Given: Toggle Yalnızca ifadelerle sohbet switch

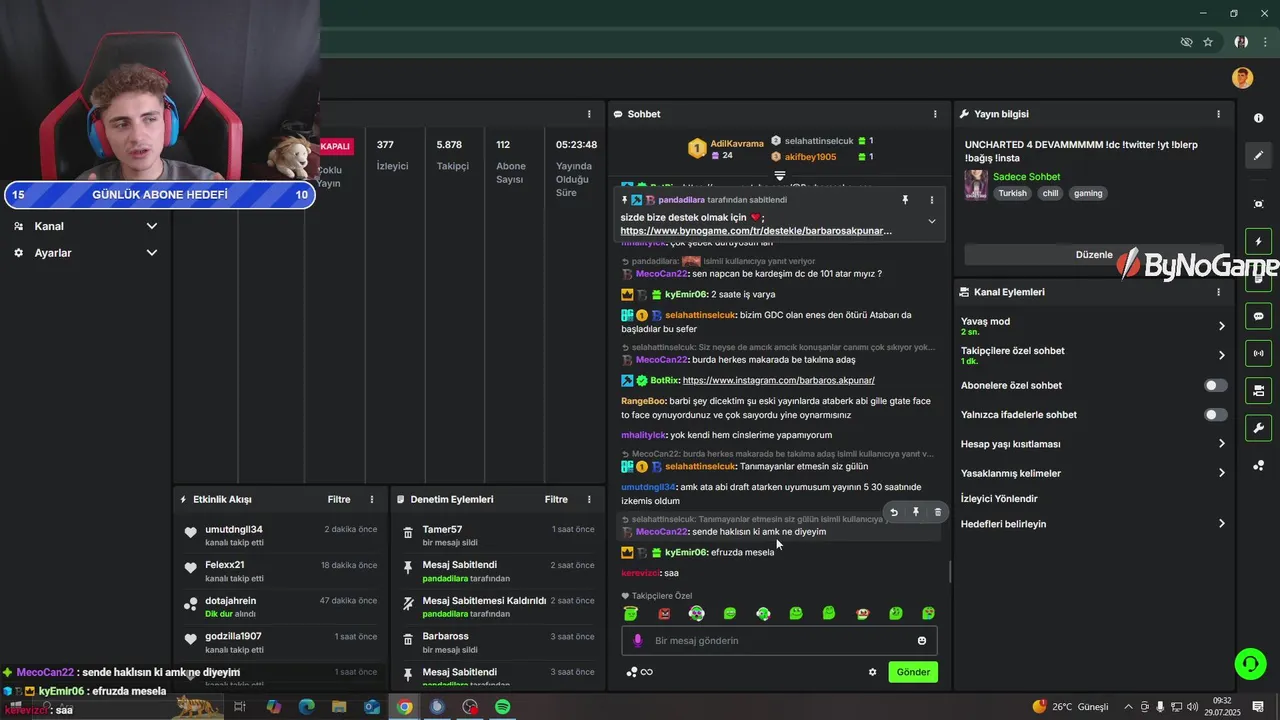Looking at the screenshot, I should [x=1215, y=414].
